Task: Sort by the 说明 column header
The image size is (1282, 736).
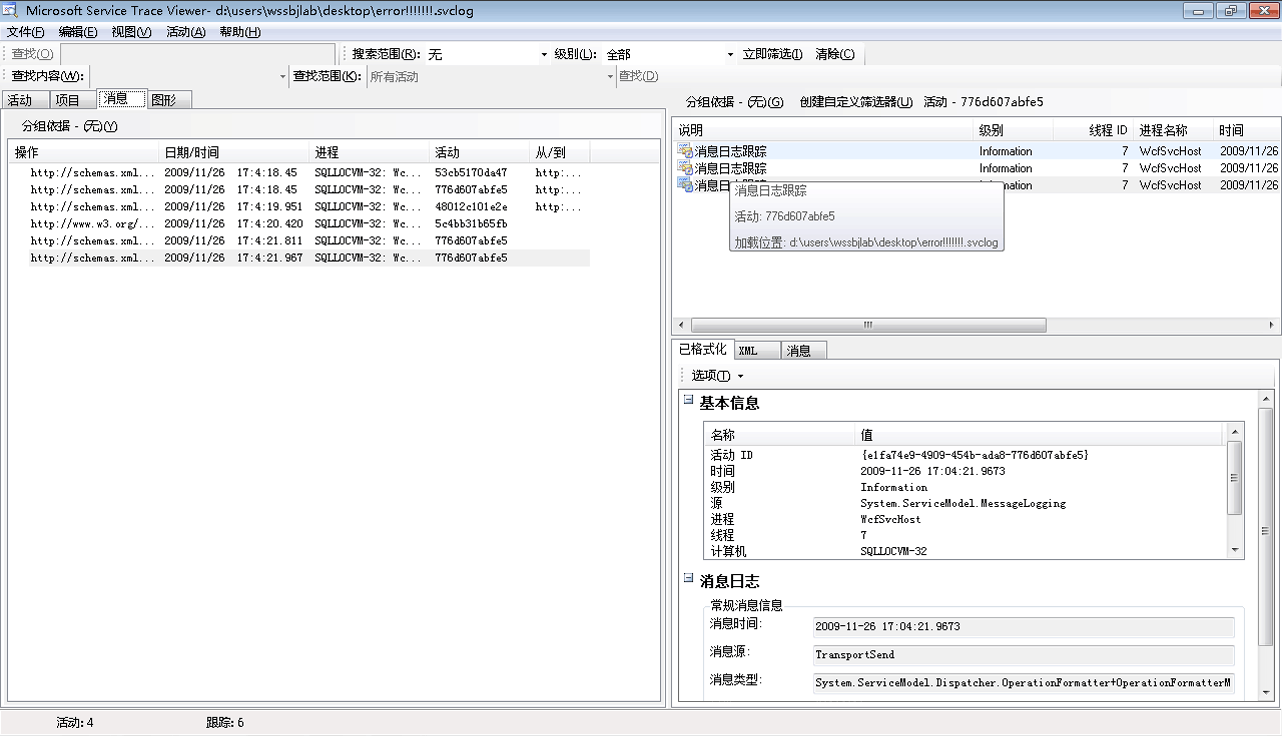Action: (824, 130)
